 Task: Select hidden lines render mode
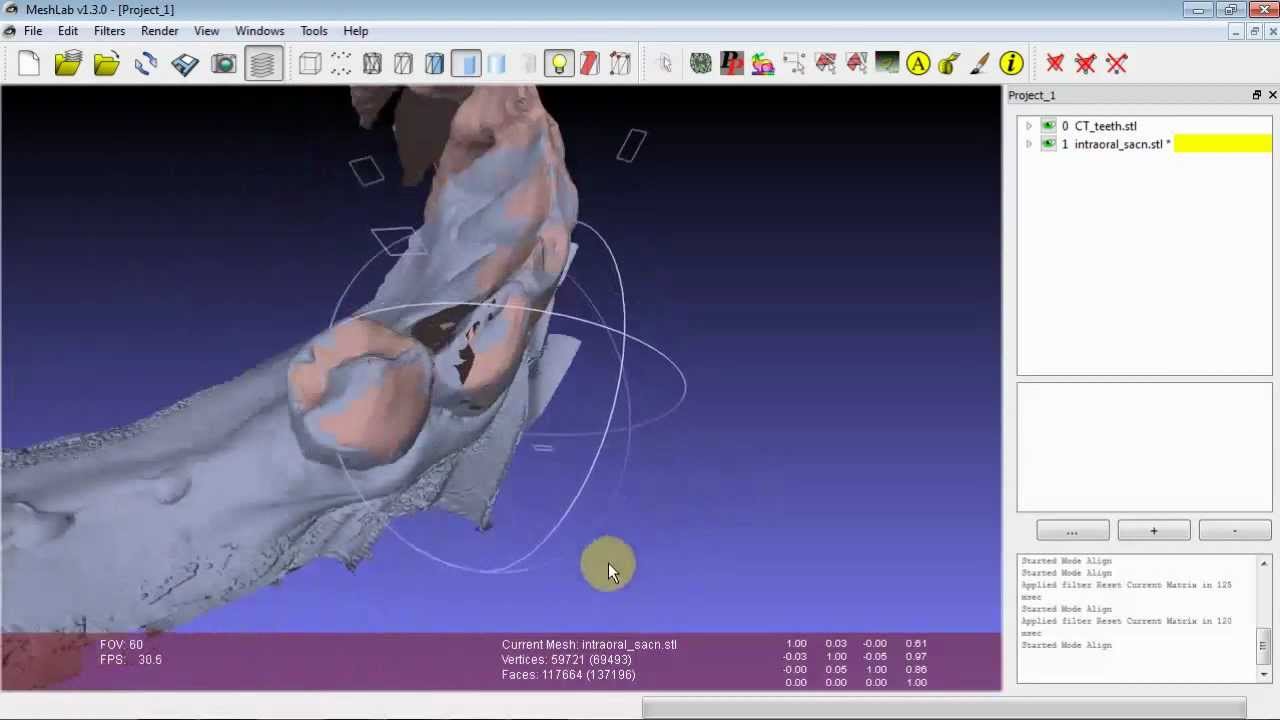pos(403,64)
